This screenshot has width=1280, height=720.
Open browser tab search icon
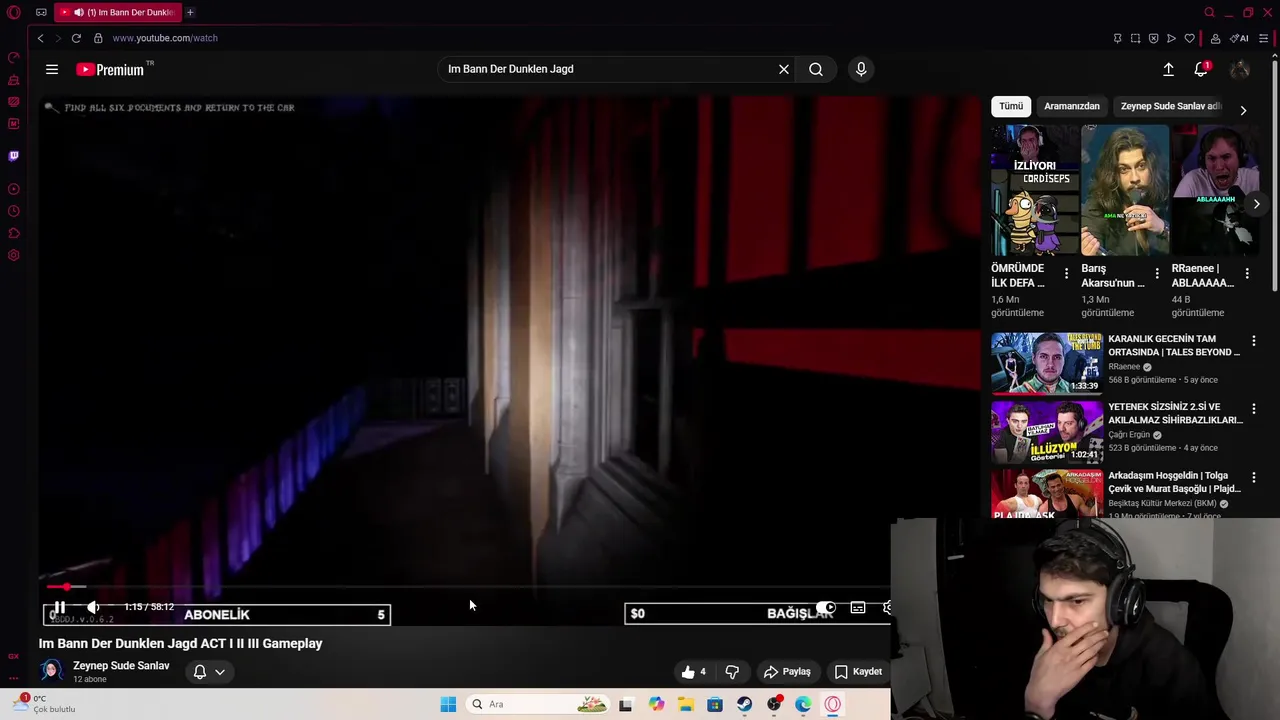1209,12
